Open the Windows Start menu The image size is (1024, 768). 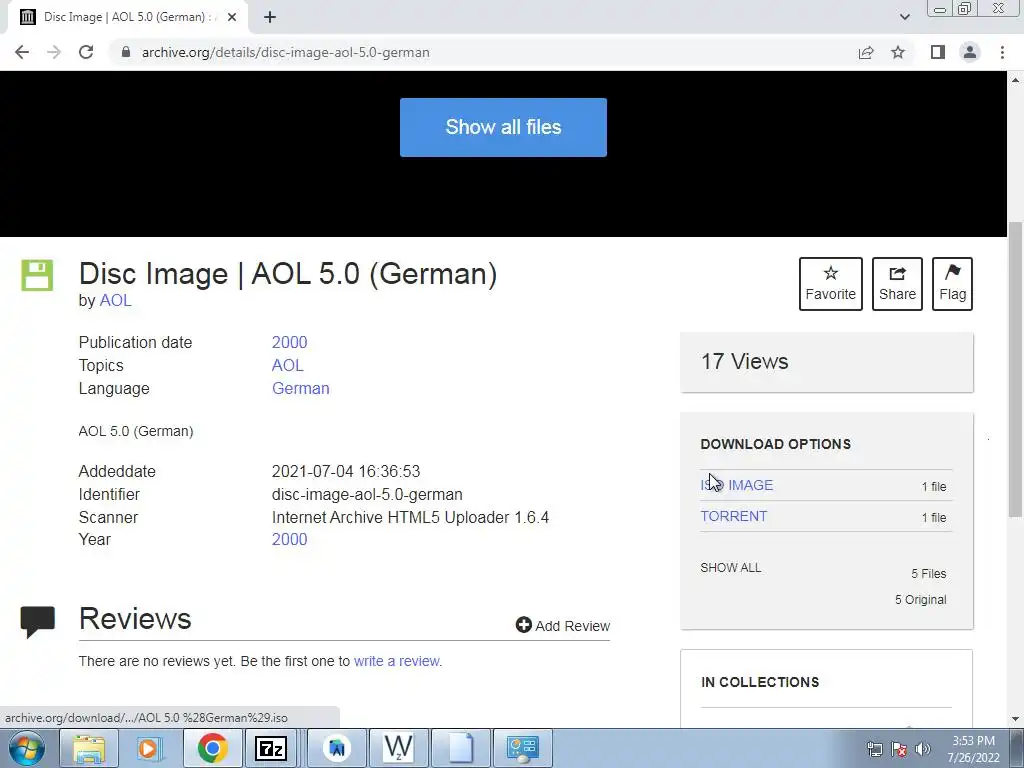pos(27,748)
